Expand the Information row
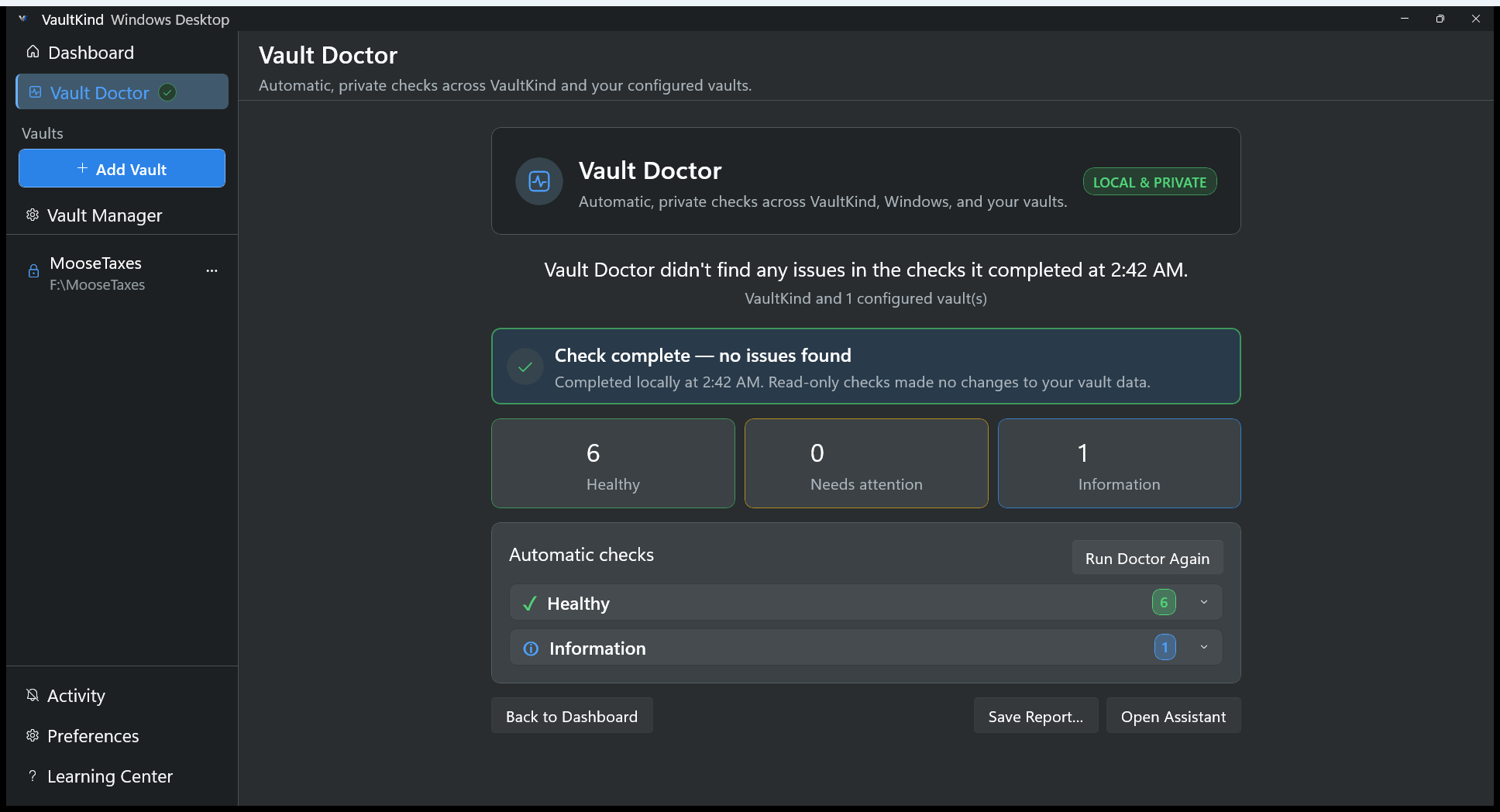 click(x=866, y=647)
